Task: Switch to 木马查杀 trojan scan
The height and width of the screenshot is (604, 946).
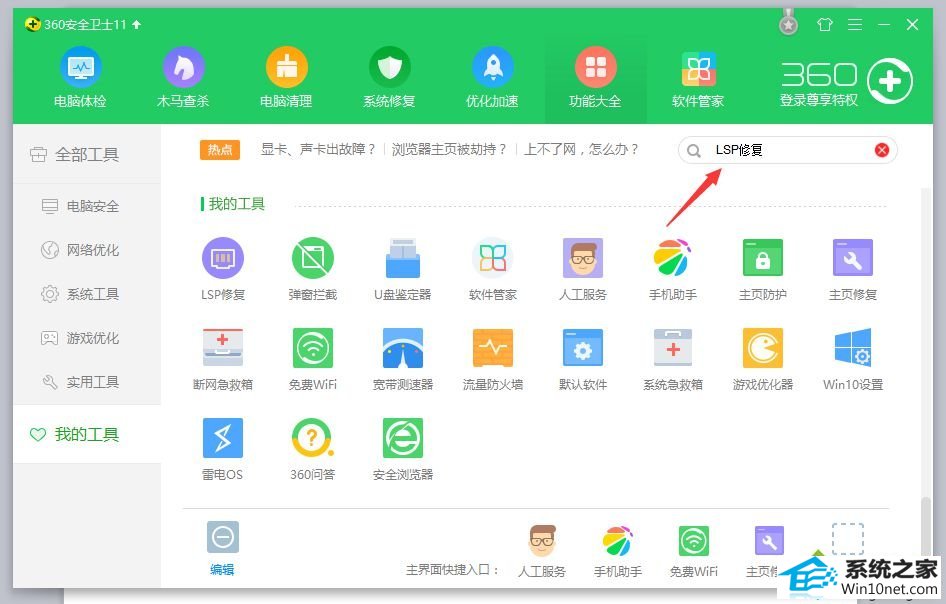Action: tap(183, 78)
